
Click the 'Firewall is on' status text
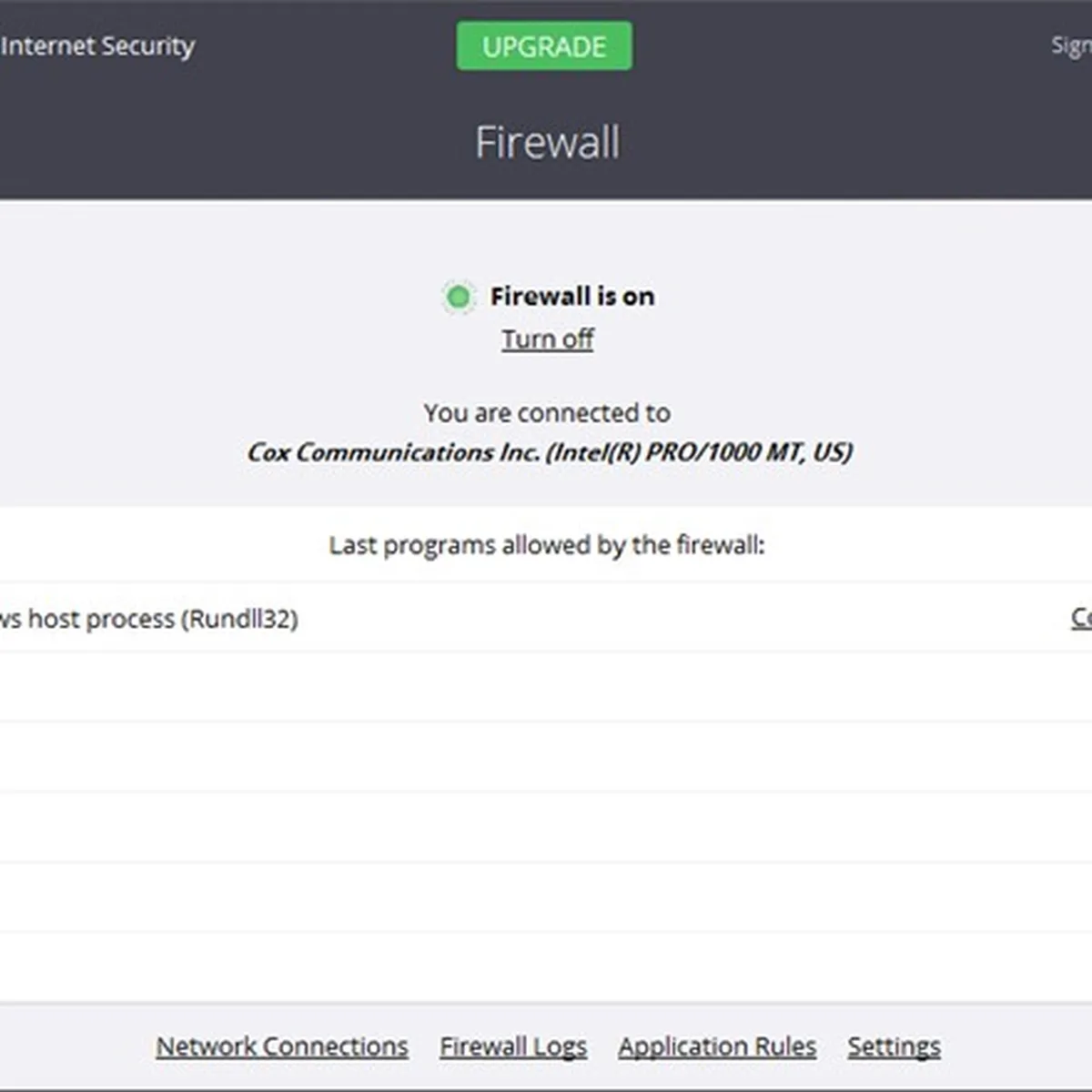pos(572,297)
